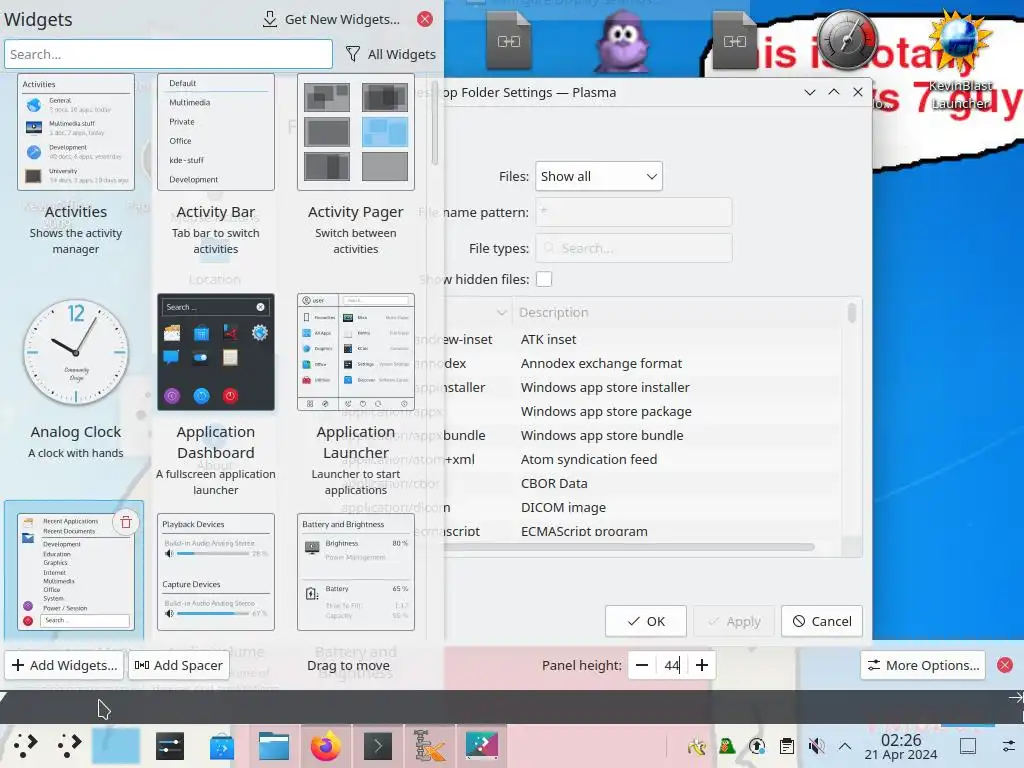
Task: Remove the Application Menu widget with trash icon
Action: (x=126, y=522)
